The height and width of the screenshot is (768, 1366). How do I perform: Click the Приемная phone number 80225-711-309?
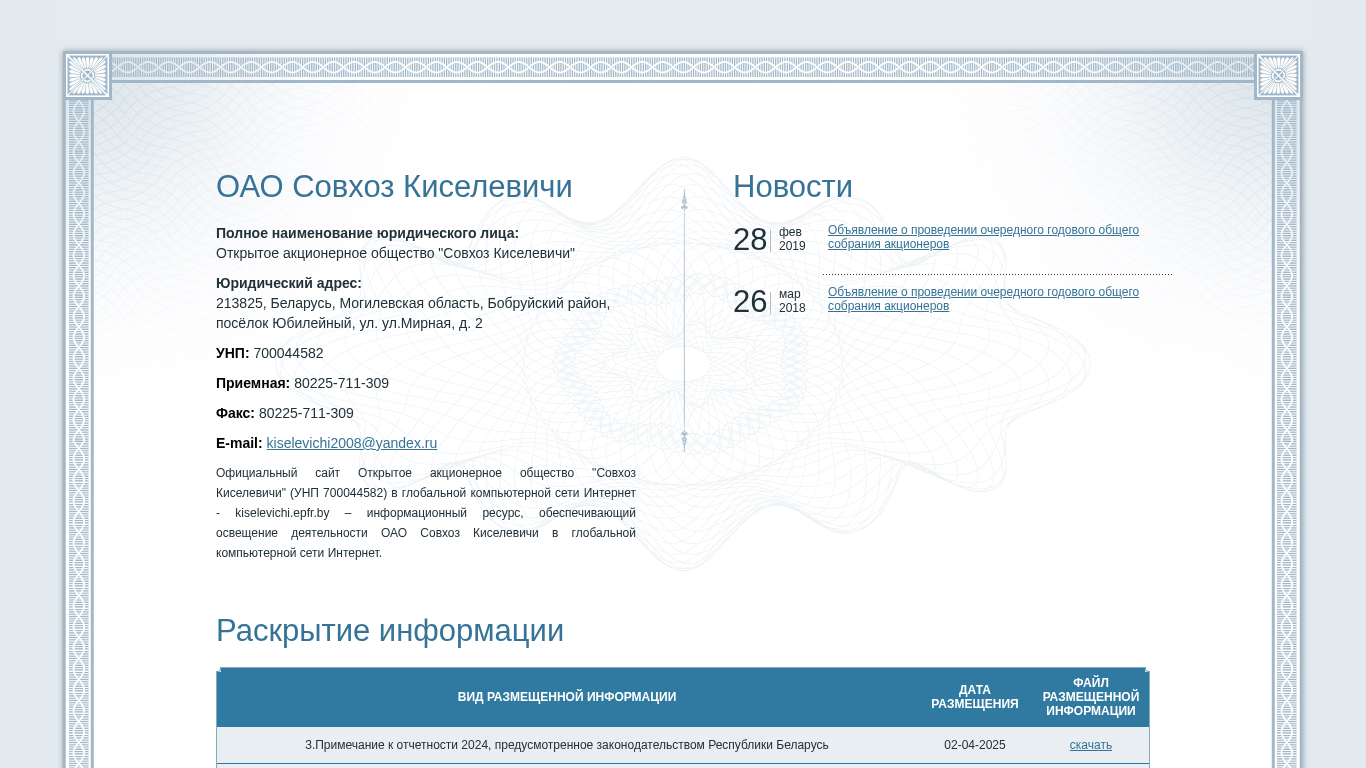[x=341, y=383]
